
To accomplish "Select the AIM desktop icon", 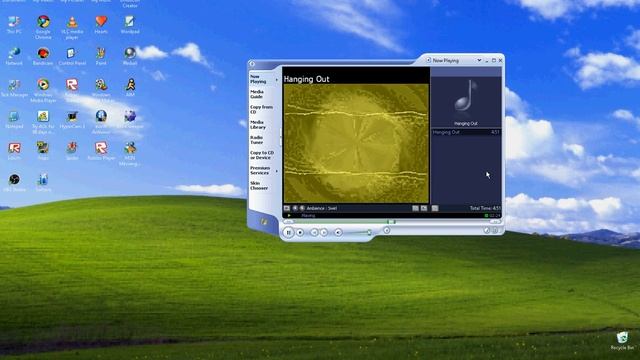I will (130, 88).
